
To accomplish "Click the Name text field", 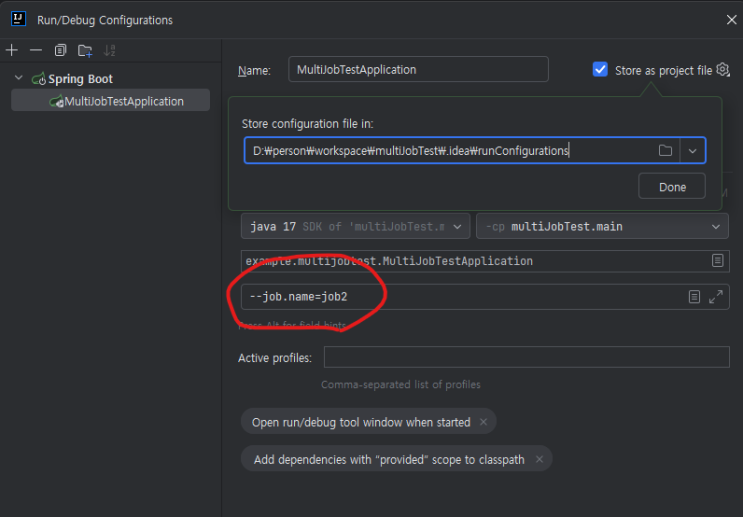I will click(x=418, y=69).
